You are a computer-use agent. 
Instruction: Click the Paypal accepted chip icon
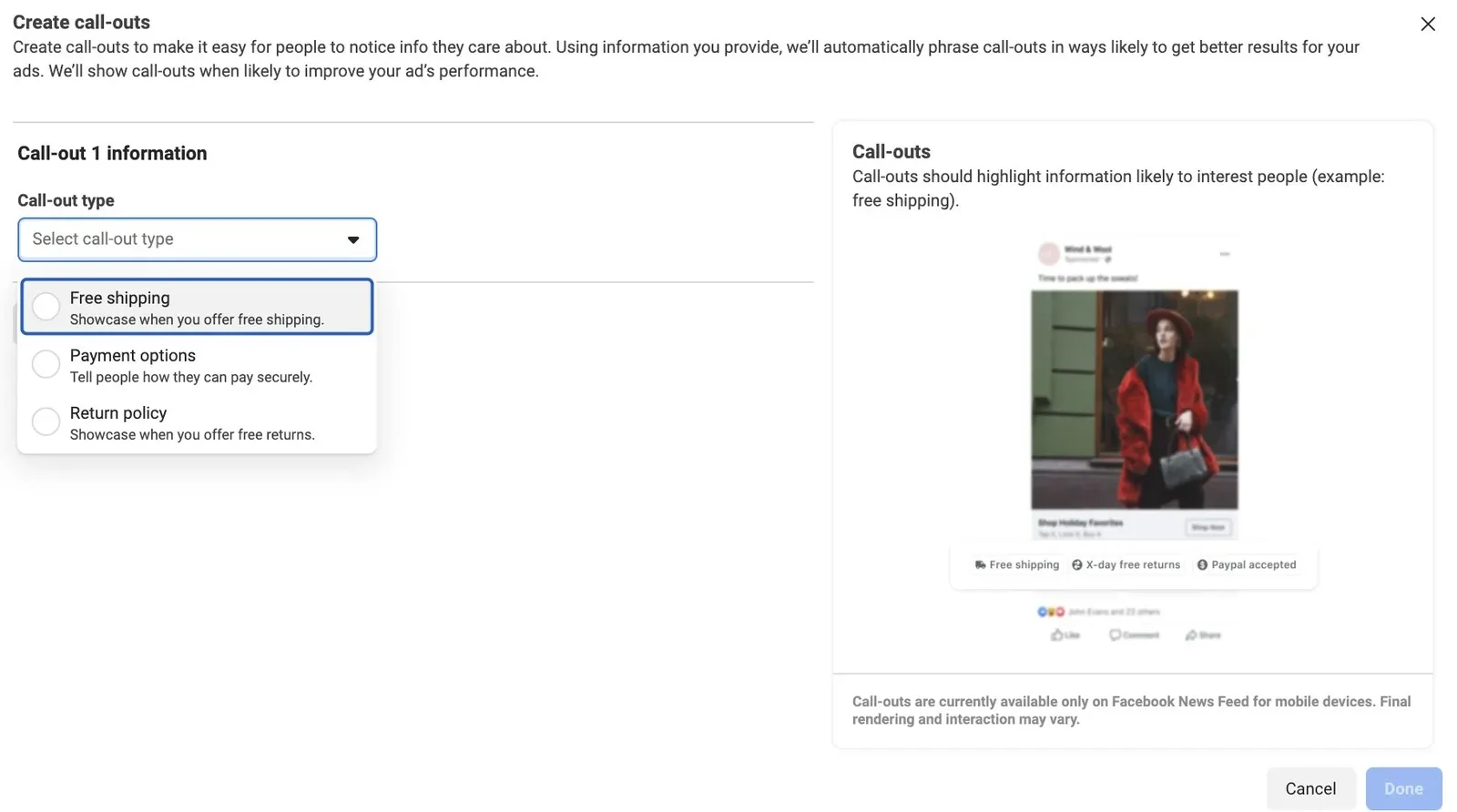[1202, 565]
